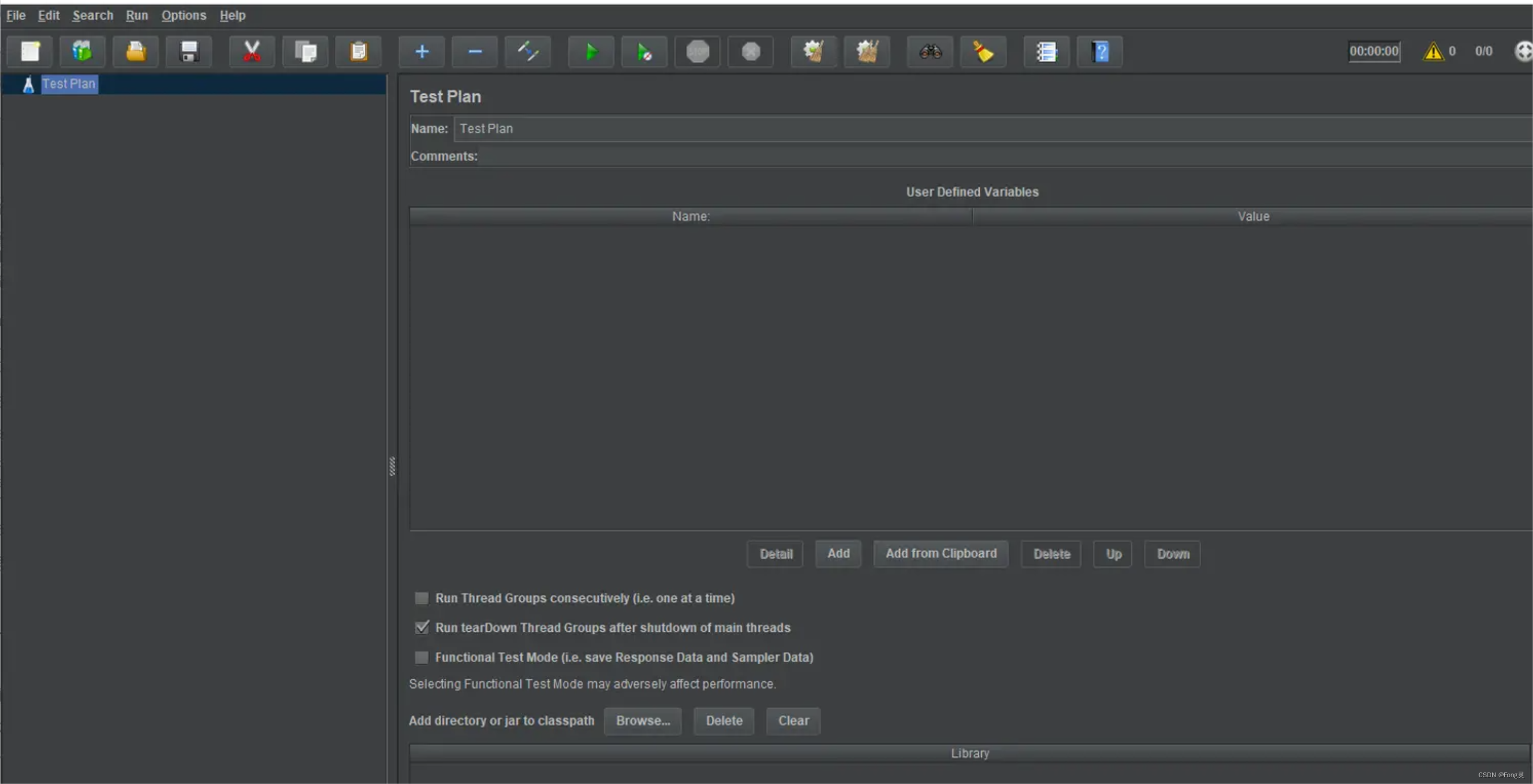Enable Run Thread Groups consecutively checkbox

click(x=421, y=598)
